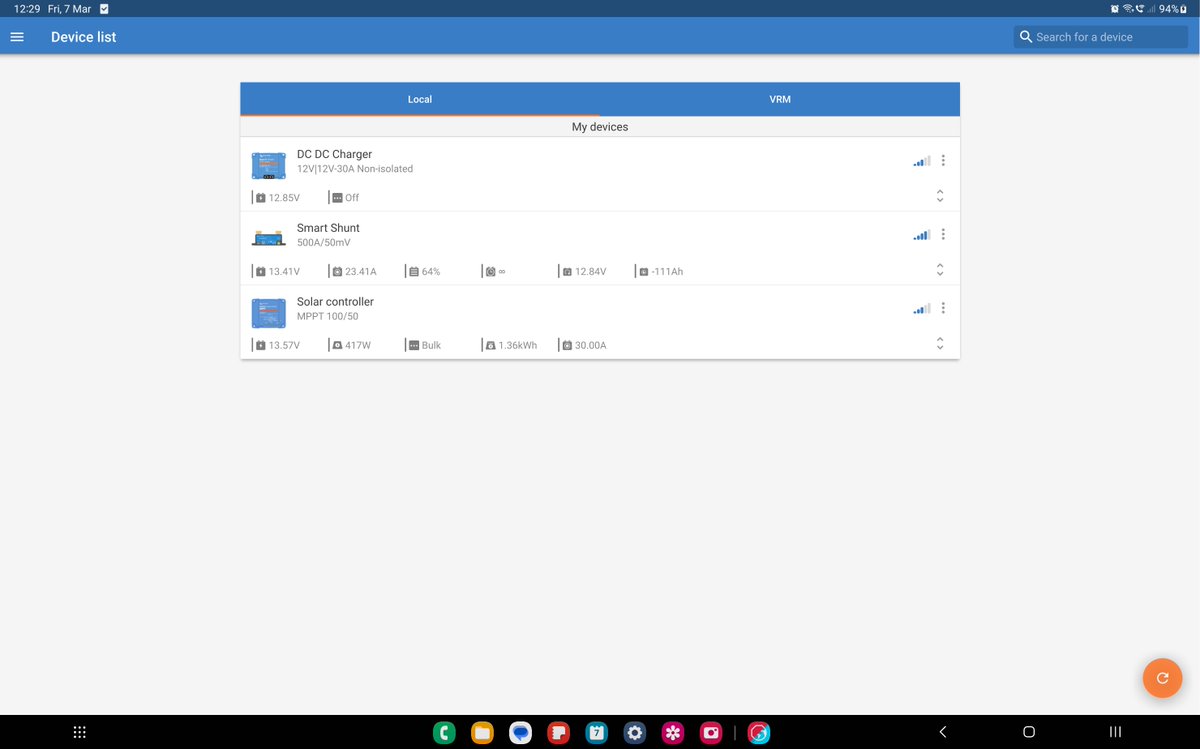The image size is (1200, 749).
Task: Click the MPPT 100/50 model text
Action: tap(327, 317)
